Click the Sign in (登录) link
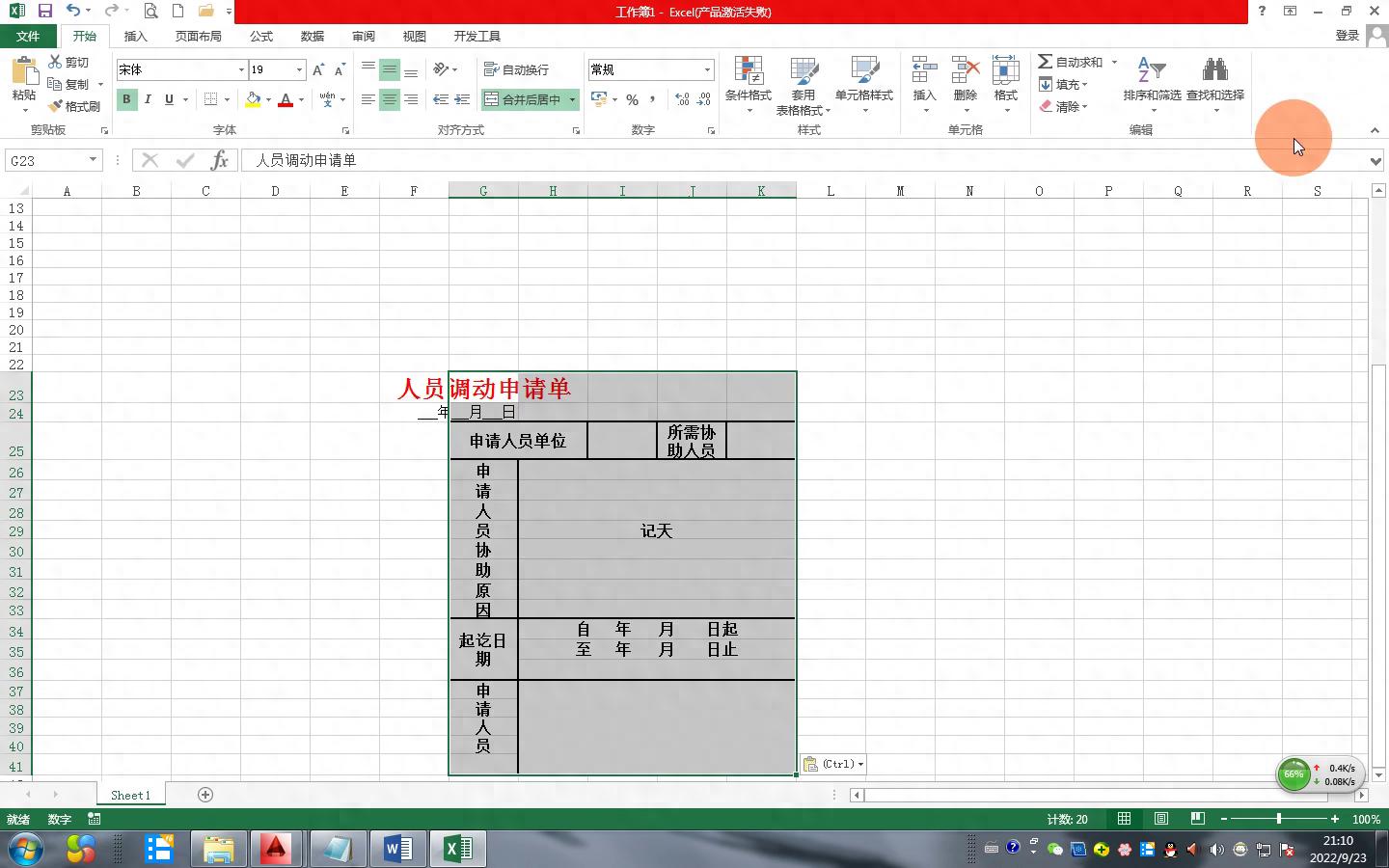Screen dimensions: 1389x868 click(1348, 36)
